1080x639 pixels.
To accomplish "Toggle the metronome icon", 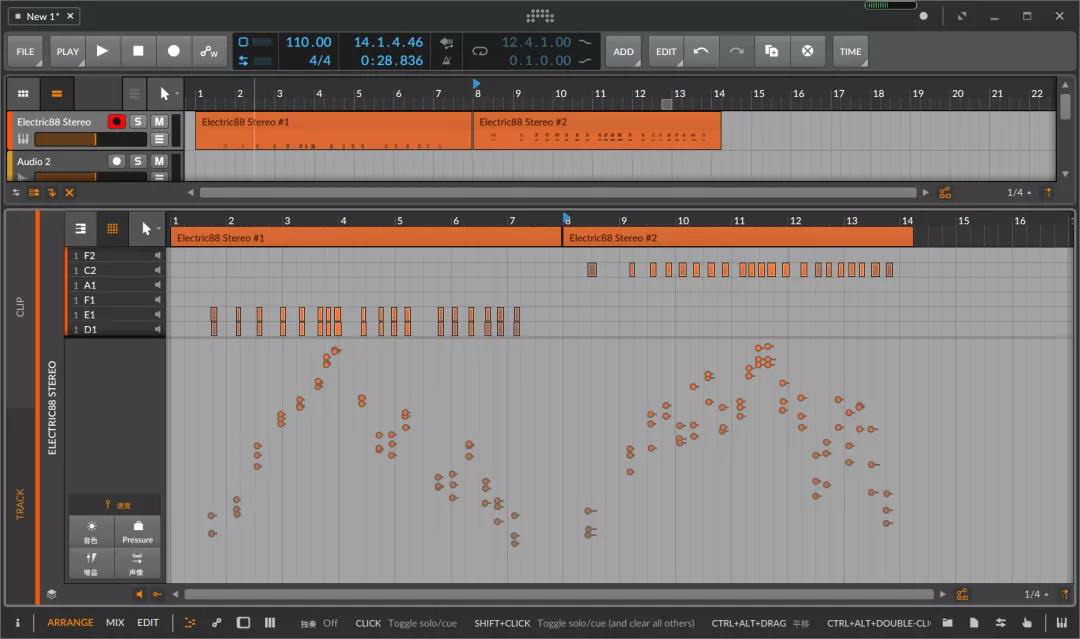I will click(x=446, y=61).
